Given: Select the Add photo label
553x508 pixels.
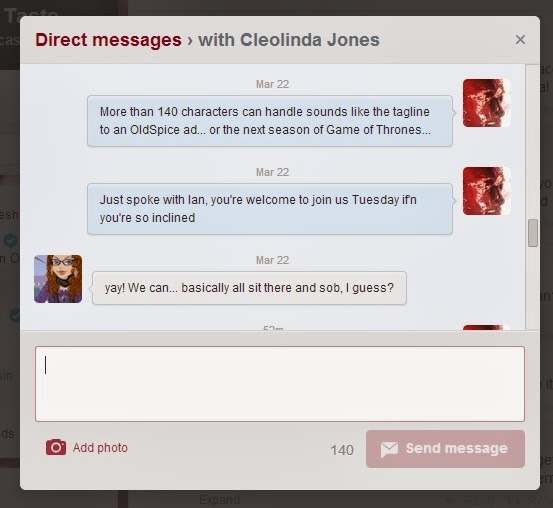Looking at the screenshot, I should click(x=100, y=448).
